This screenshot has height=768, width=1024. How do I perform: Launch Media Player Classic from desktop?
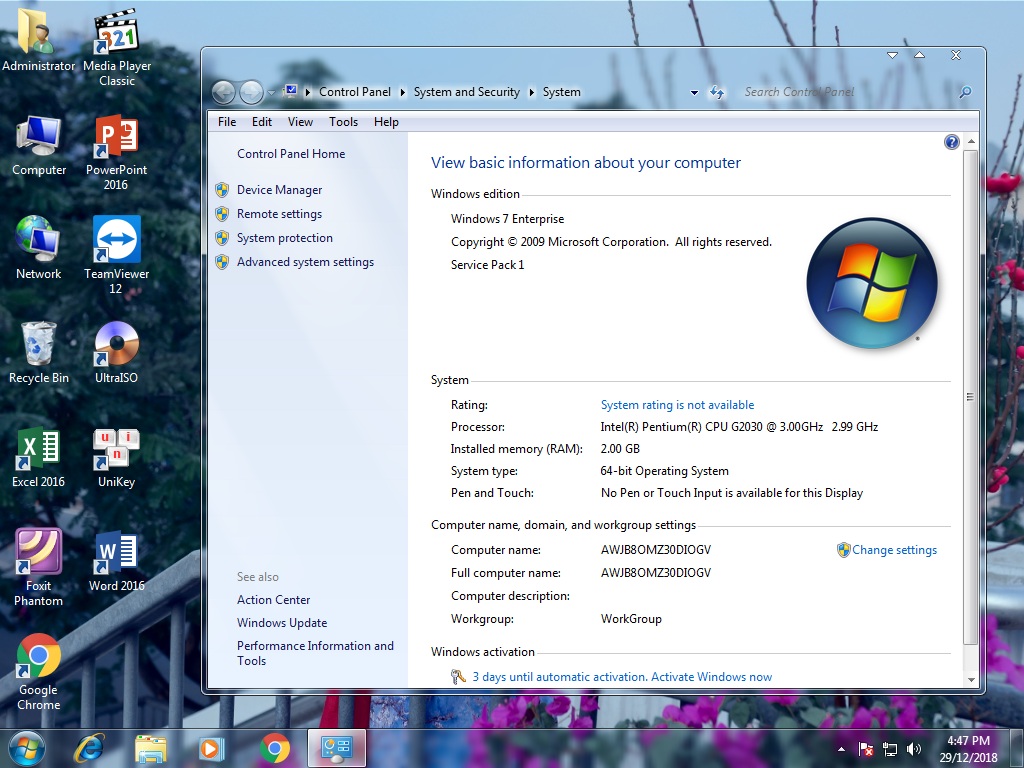tap(116, 46)
